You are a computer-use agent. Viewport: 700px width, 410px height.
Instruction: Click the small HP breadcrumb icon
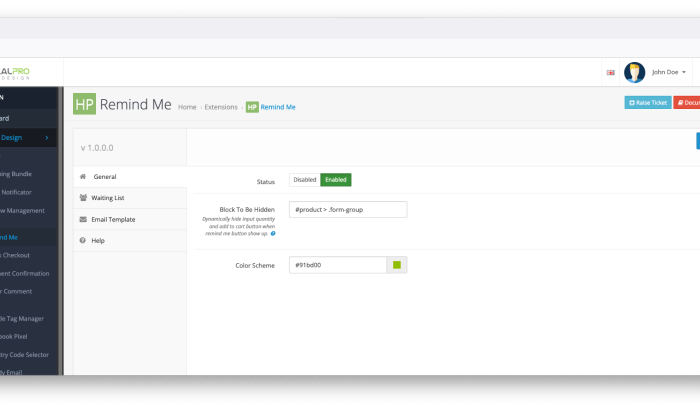(x=252, y=107)
